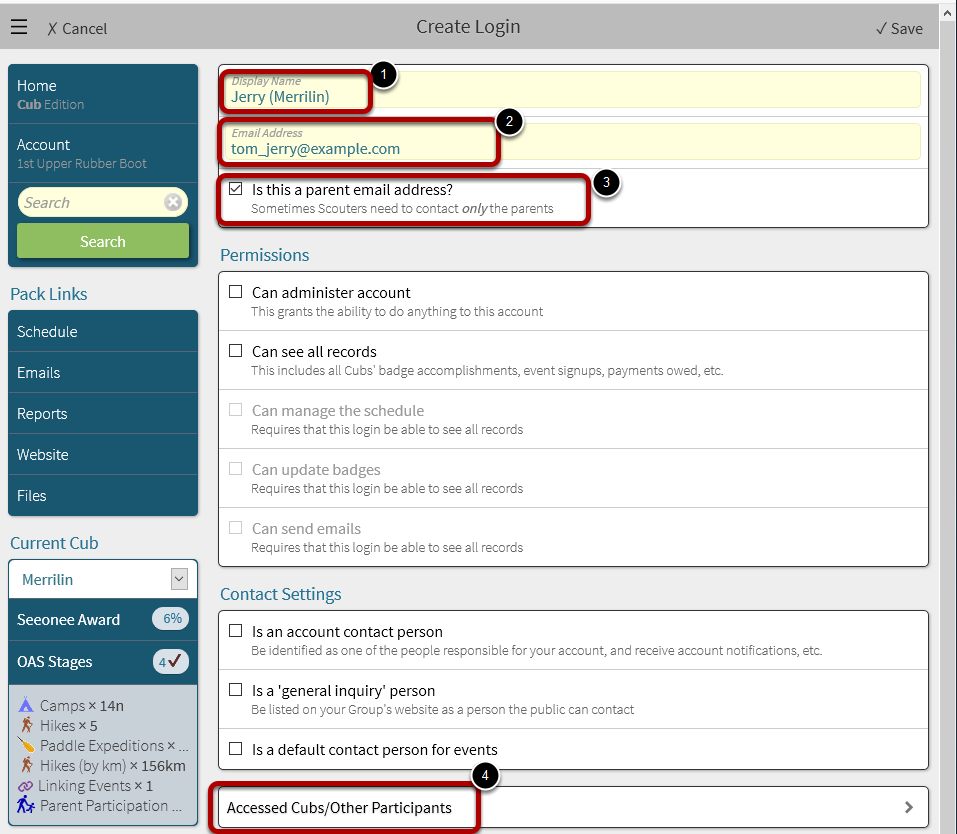Open the hamburger menu icon

click(19, 27)
